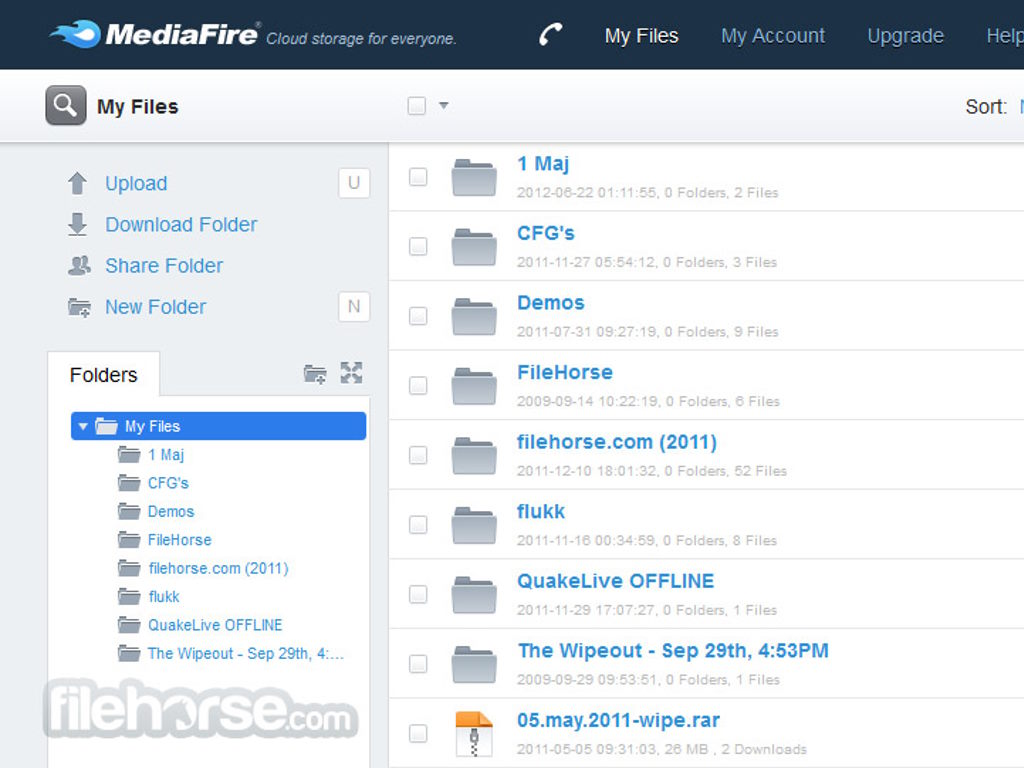Click the New Folder icon in sidebar
Viewport: 1024px width, 768px height.
click(x=79, y=307)
